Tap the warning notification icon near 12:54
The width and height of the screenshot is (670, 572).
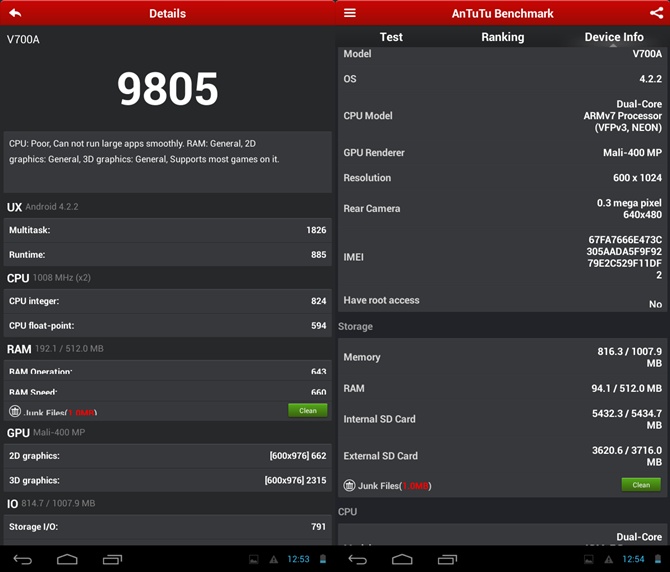click(x=608, y=559)
